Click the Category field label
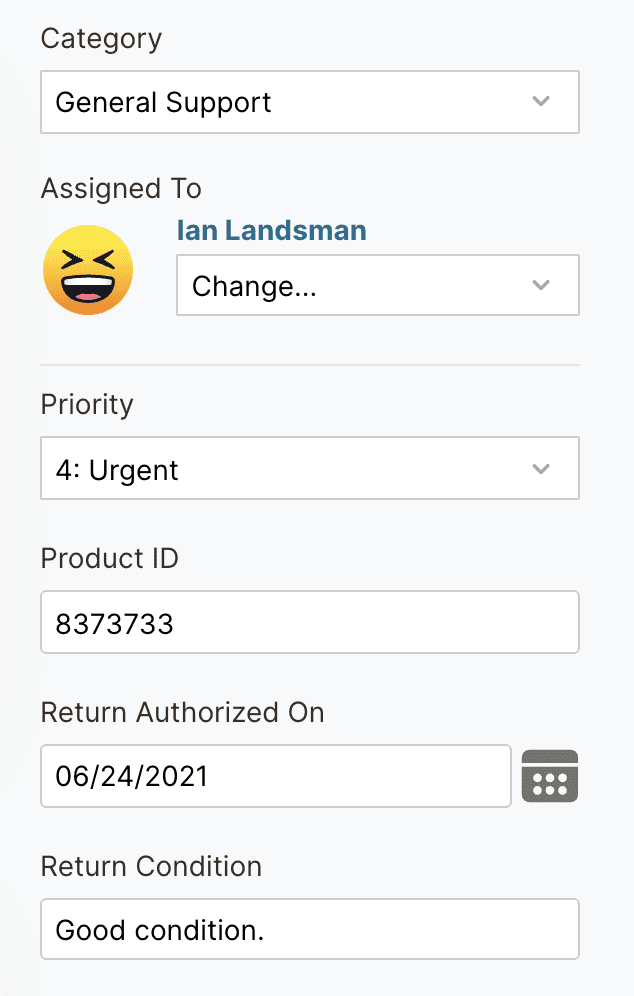 pos(101,40)
